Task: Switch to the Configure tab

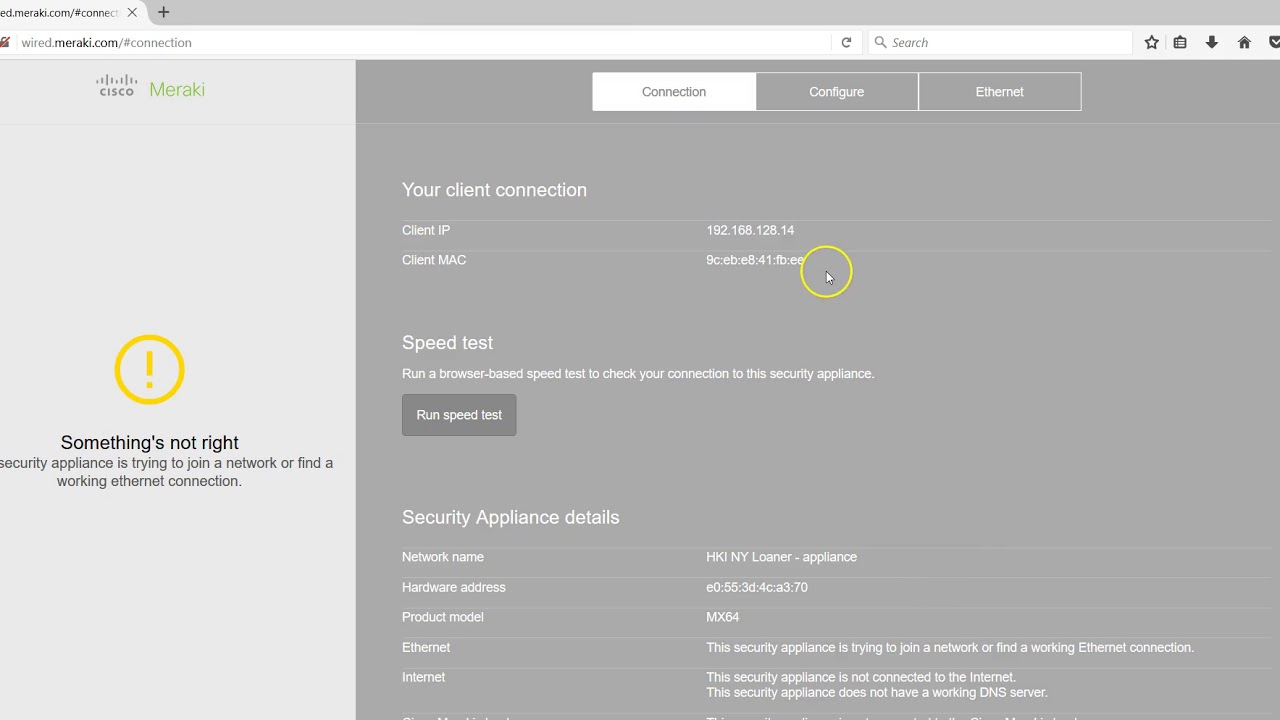Action: point(836,91)
